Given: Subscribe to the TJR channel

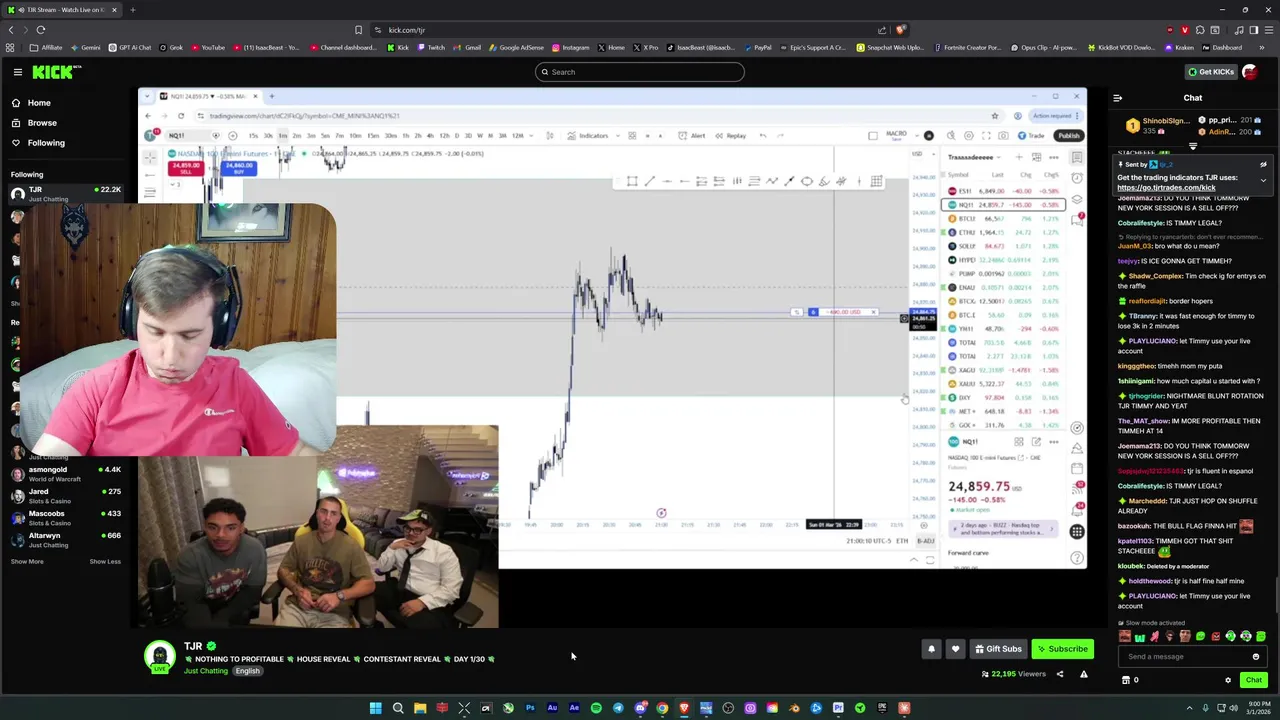Looking at the screenshot, I should 1062,649.
